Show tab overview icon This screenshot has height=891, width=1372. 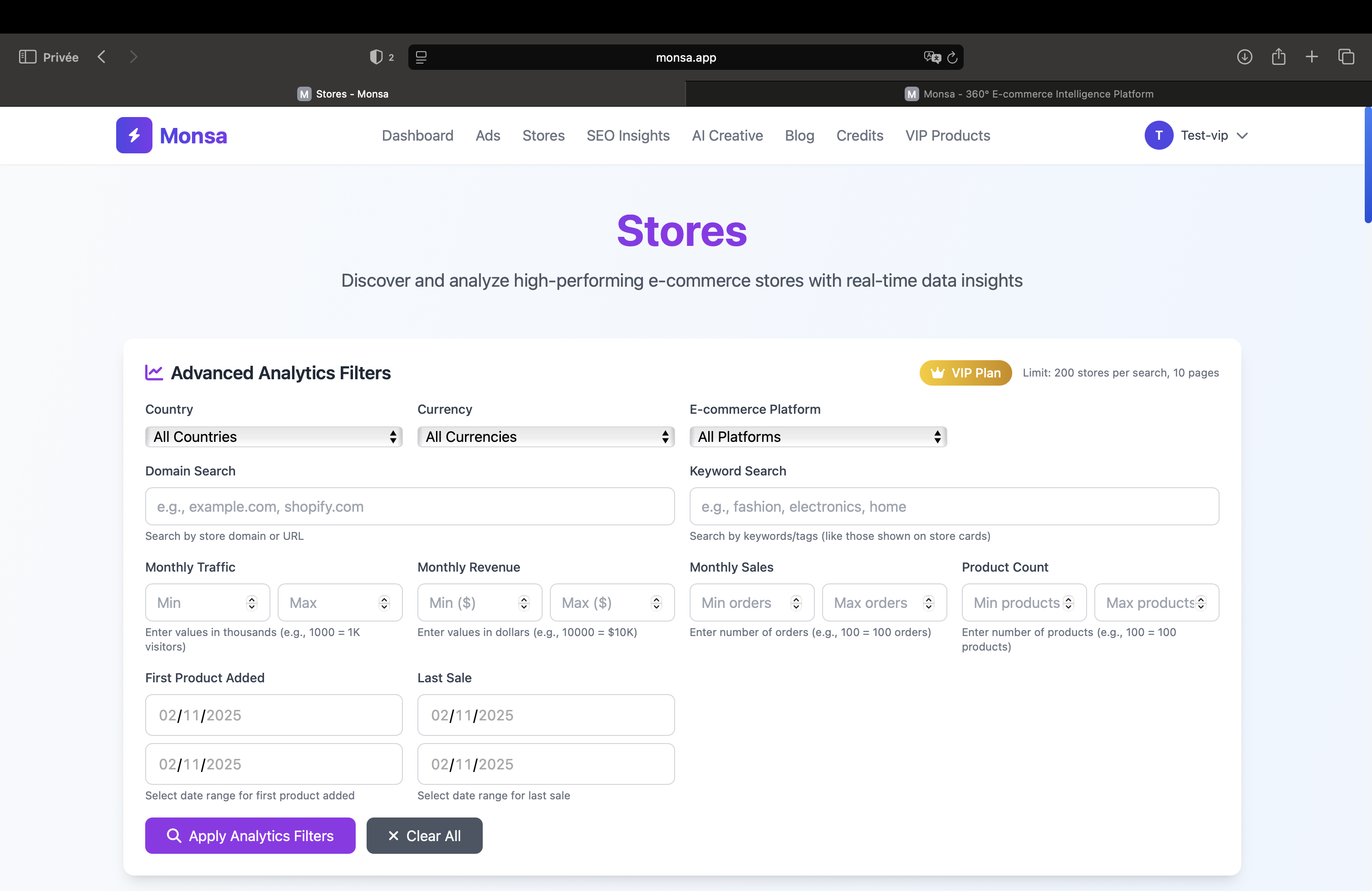1346,56
